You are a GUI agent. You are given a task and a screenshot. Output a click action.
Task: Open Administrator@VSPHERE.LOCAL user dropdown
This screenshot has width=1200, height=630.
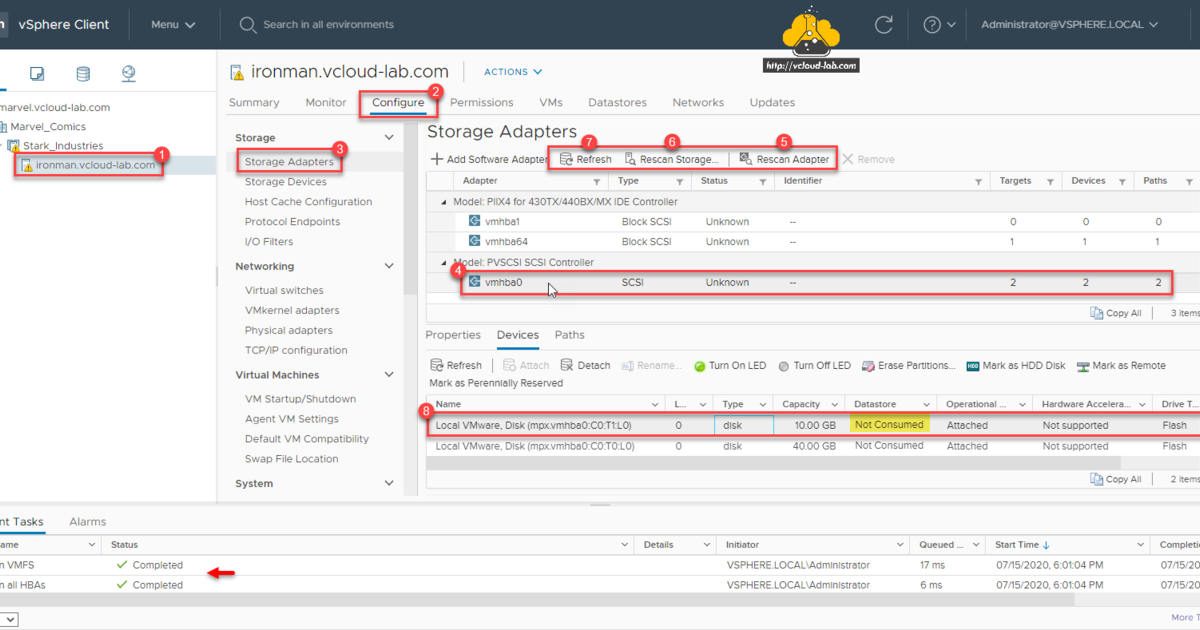1070,25
